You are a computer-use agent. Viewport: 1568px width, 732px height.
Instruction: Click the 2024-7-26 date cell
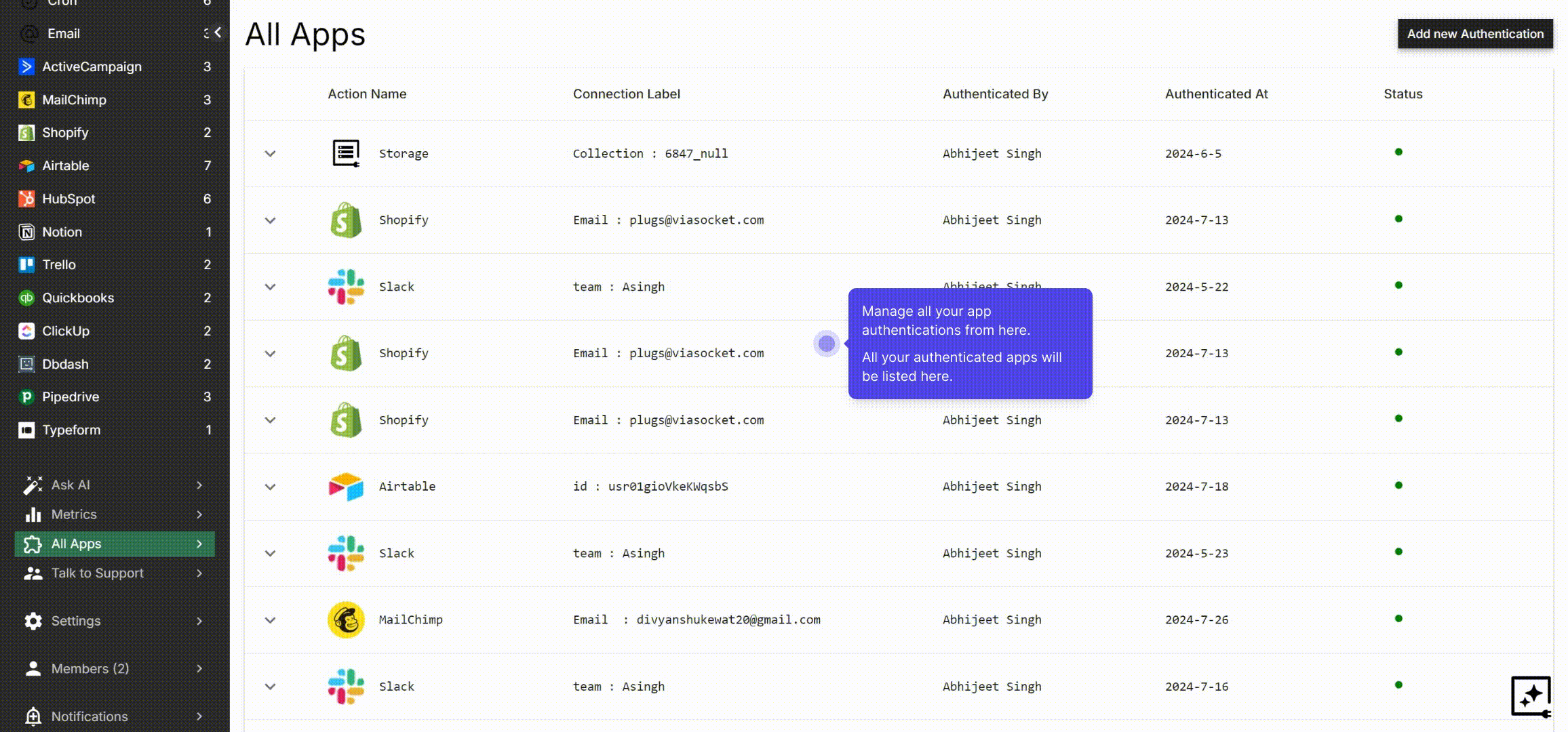point(1196,620)
